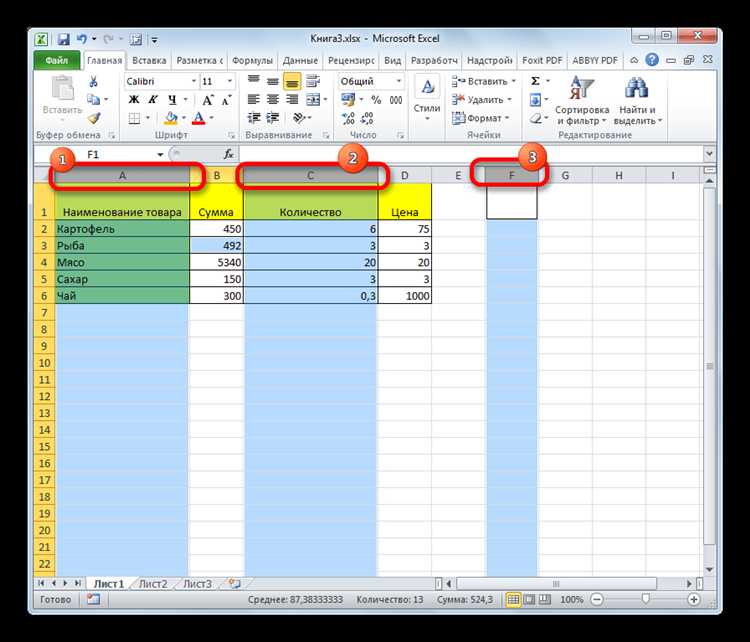Open the Файл tab

56,60
